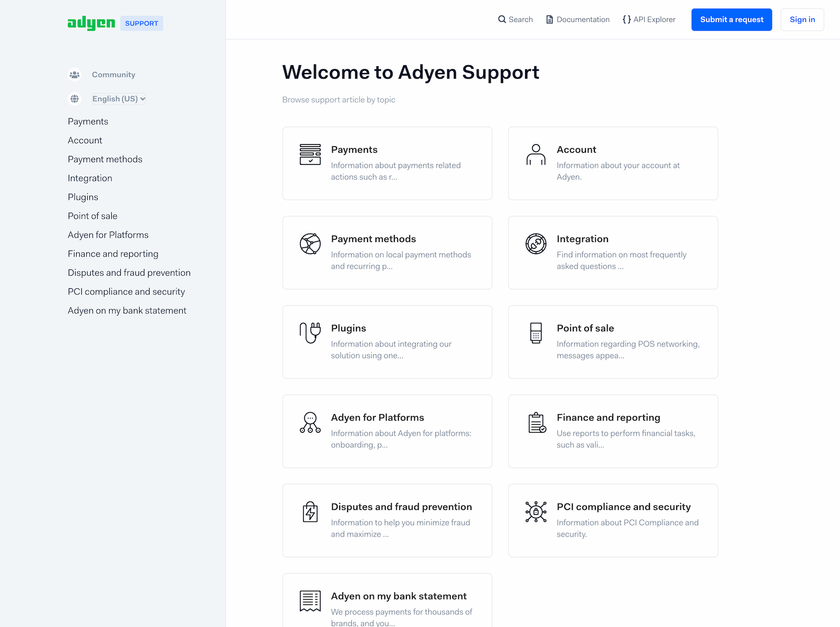The width and height of the screenshot is (840, 627).
Task: Click the Submit a request button
Action: click(731, 20)
